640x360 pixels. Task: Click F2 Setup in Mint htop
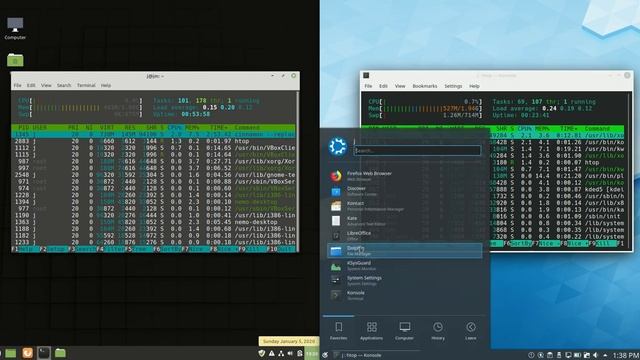click(x=53, y=249)
